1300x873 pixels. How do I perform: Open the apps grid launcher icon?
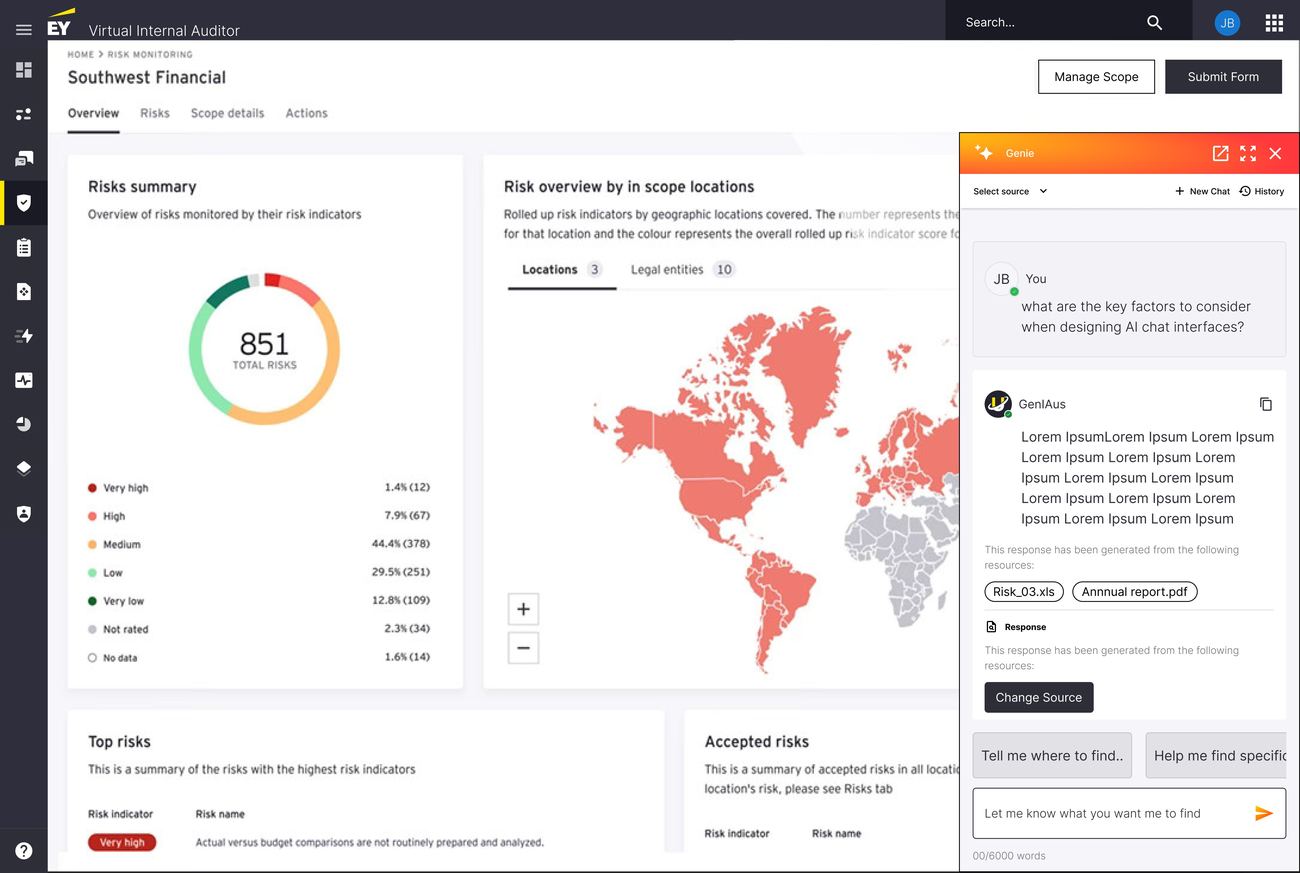tap(1274, 22)
